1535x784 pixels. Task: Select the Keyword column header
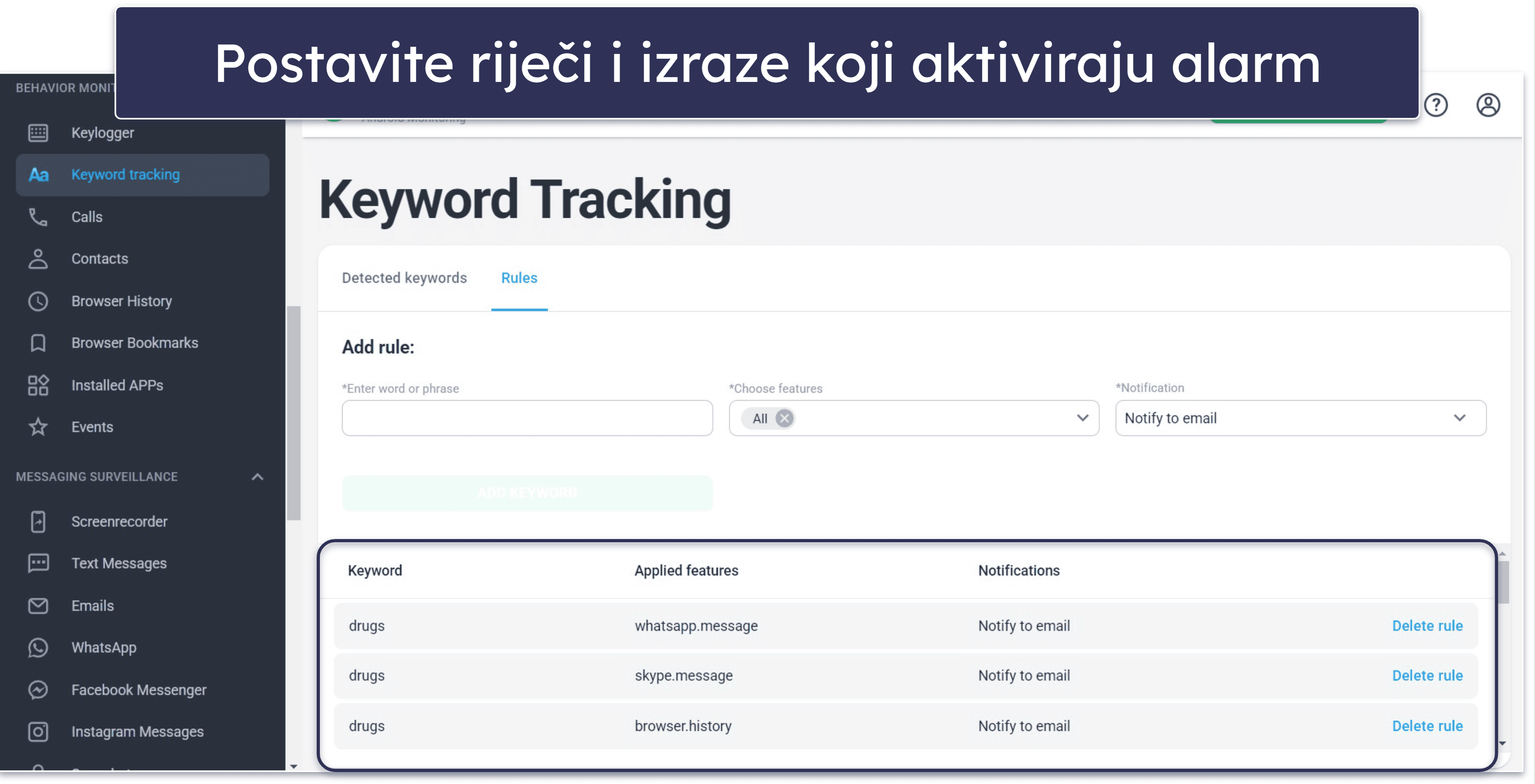375,570
